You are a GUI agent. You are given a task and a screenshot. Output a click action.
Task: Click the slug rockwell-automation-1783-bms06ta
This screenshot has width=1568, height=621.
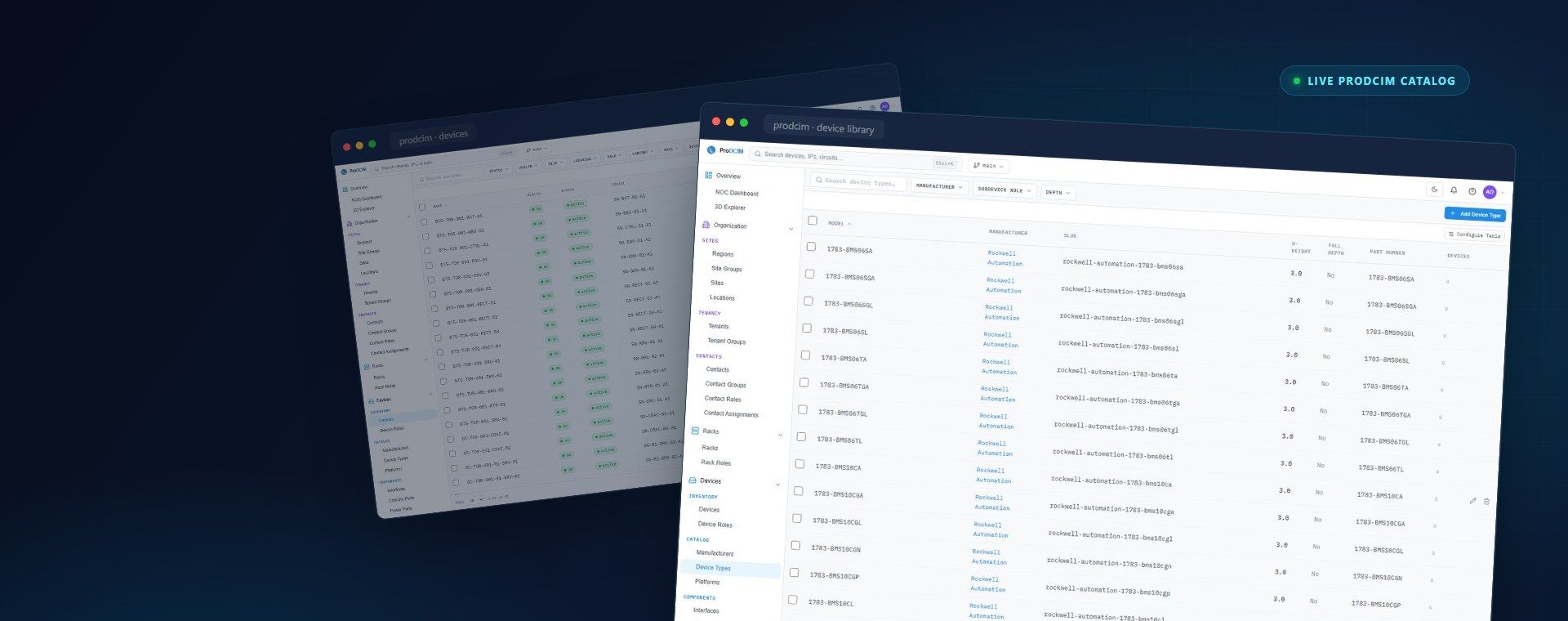point(1116,373)
